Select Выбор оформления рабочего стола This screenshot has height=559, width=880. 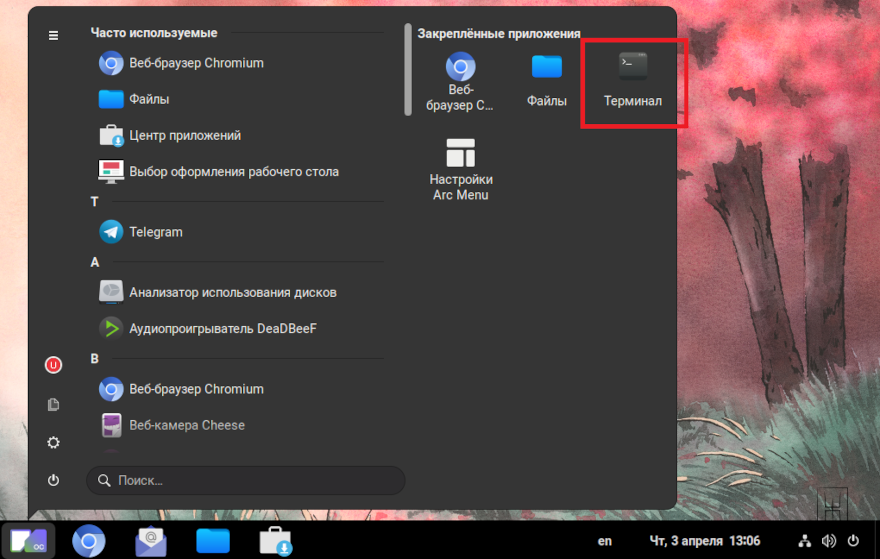tap(233, 171)
